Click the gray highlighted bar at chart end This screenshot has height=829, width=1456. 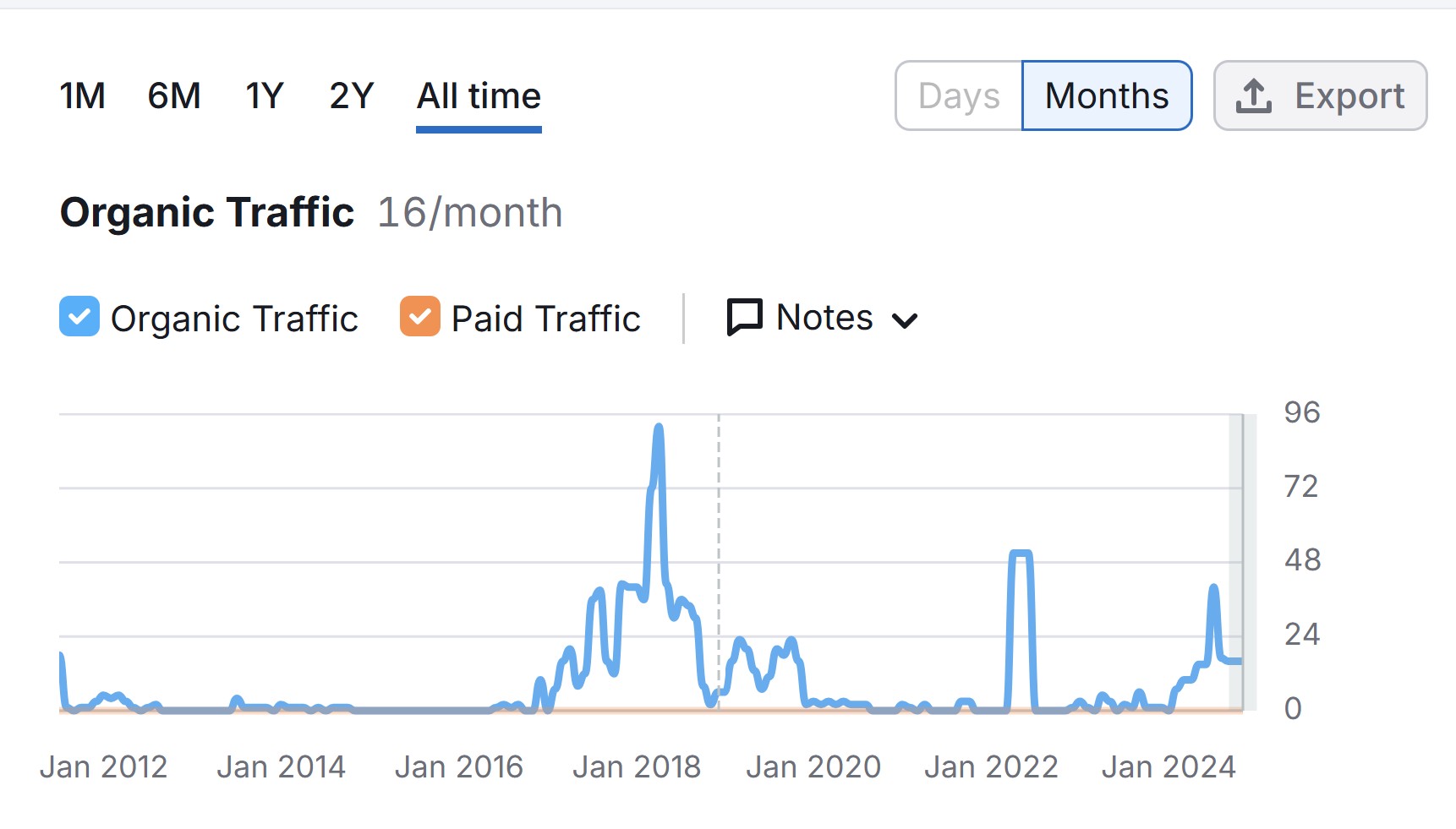tap(1237, 562)
